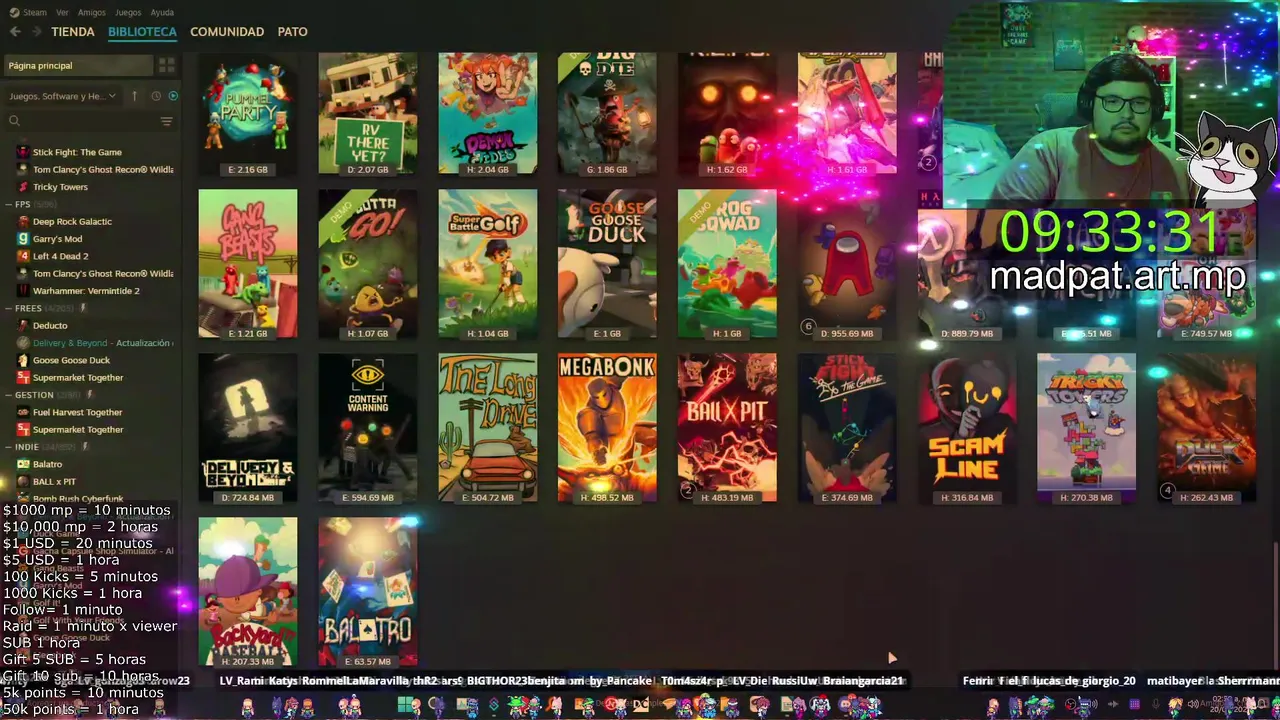This screenshot has width=1280, height=720.
Task: Go back with the left arrow
Action: point(15,32)
